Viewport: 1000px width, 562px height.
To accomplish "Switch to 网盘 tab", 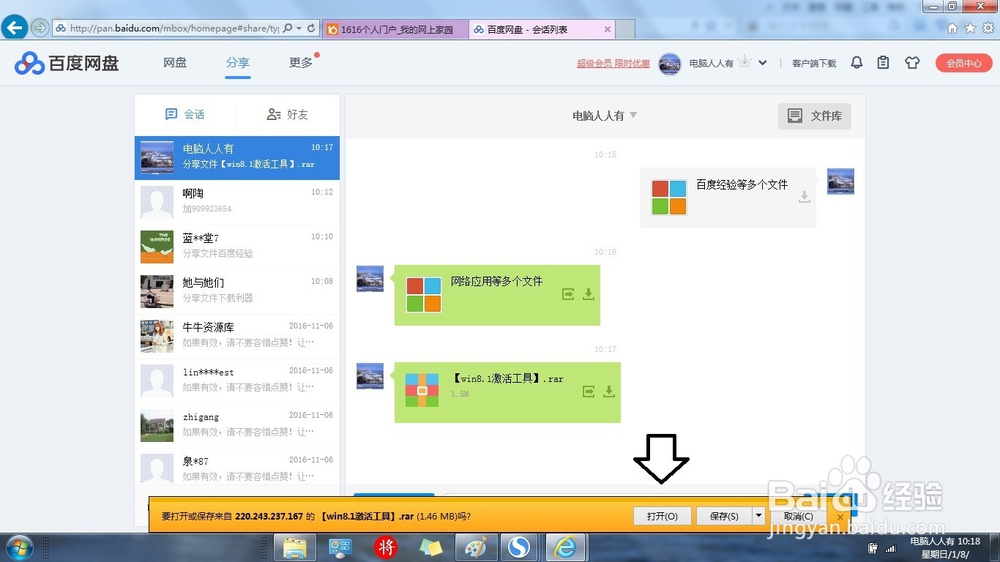I will (175, 63).
